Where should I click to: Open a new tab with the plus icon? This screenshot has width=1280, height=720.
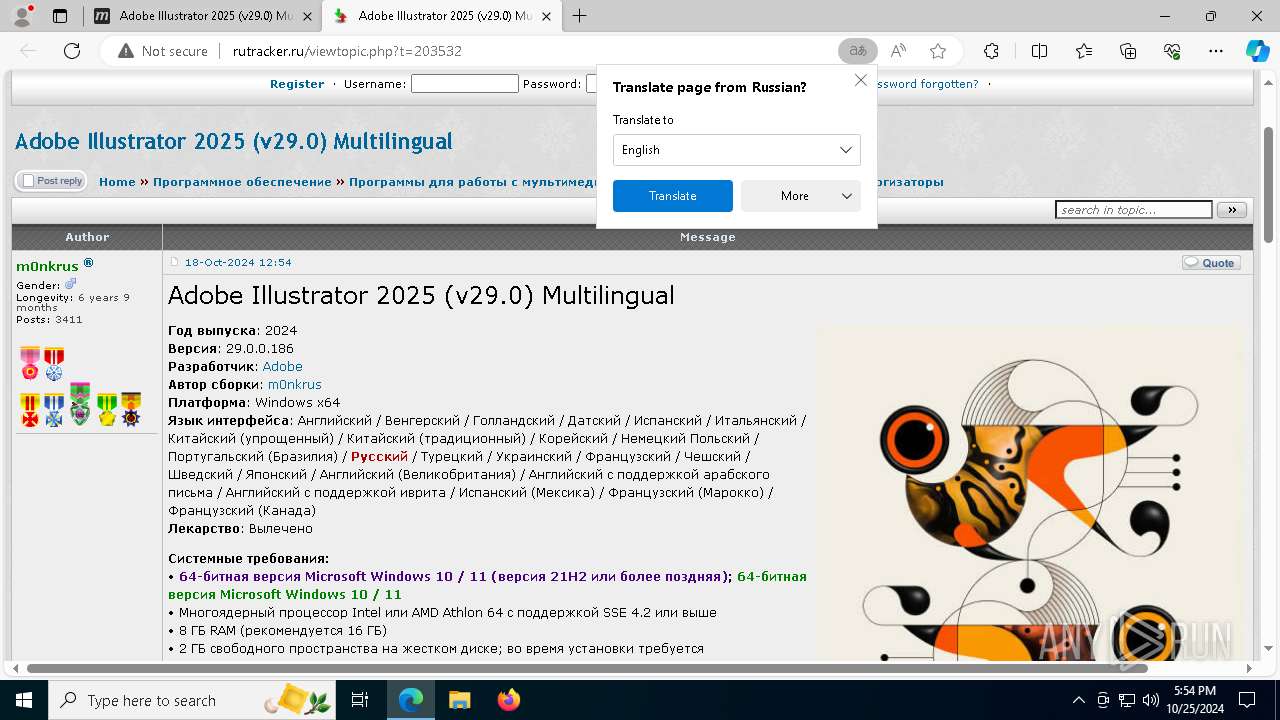[x=579, y=16]
